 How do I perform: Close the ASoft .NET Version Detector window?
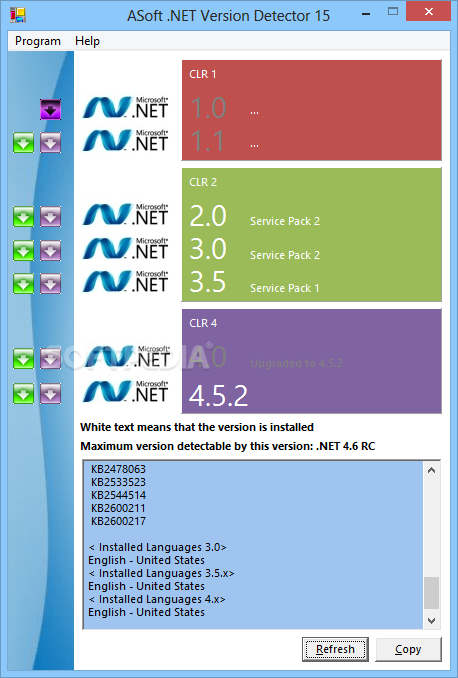(429, 12)
